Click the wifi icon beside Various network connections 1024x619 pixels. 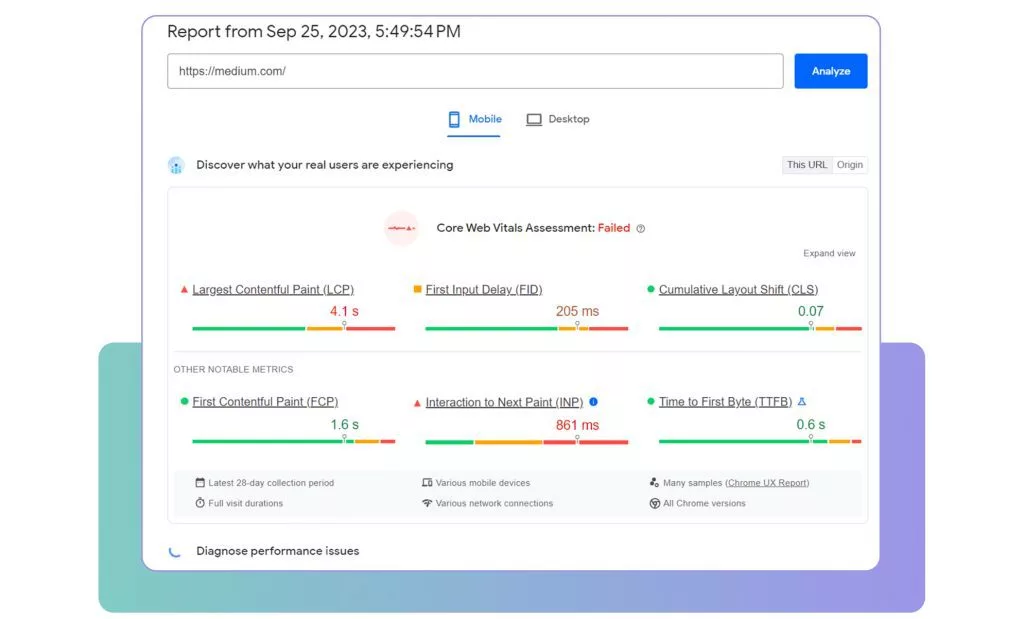click(427, 503)
